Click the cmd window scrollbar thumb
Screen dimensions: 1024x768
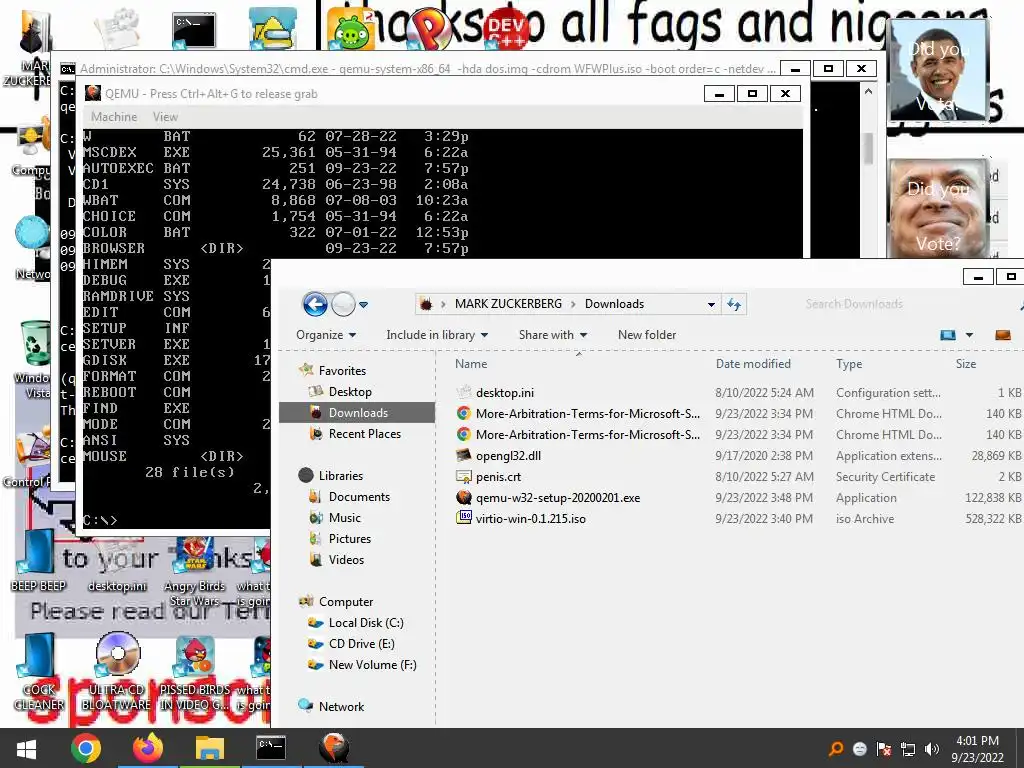(868, 149)
